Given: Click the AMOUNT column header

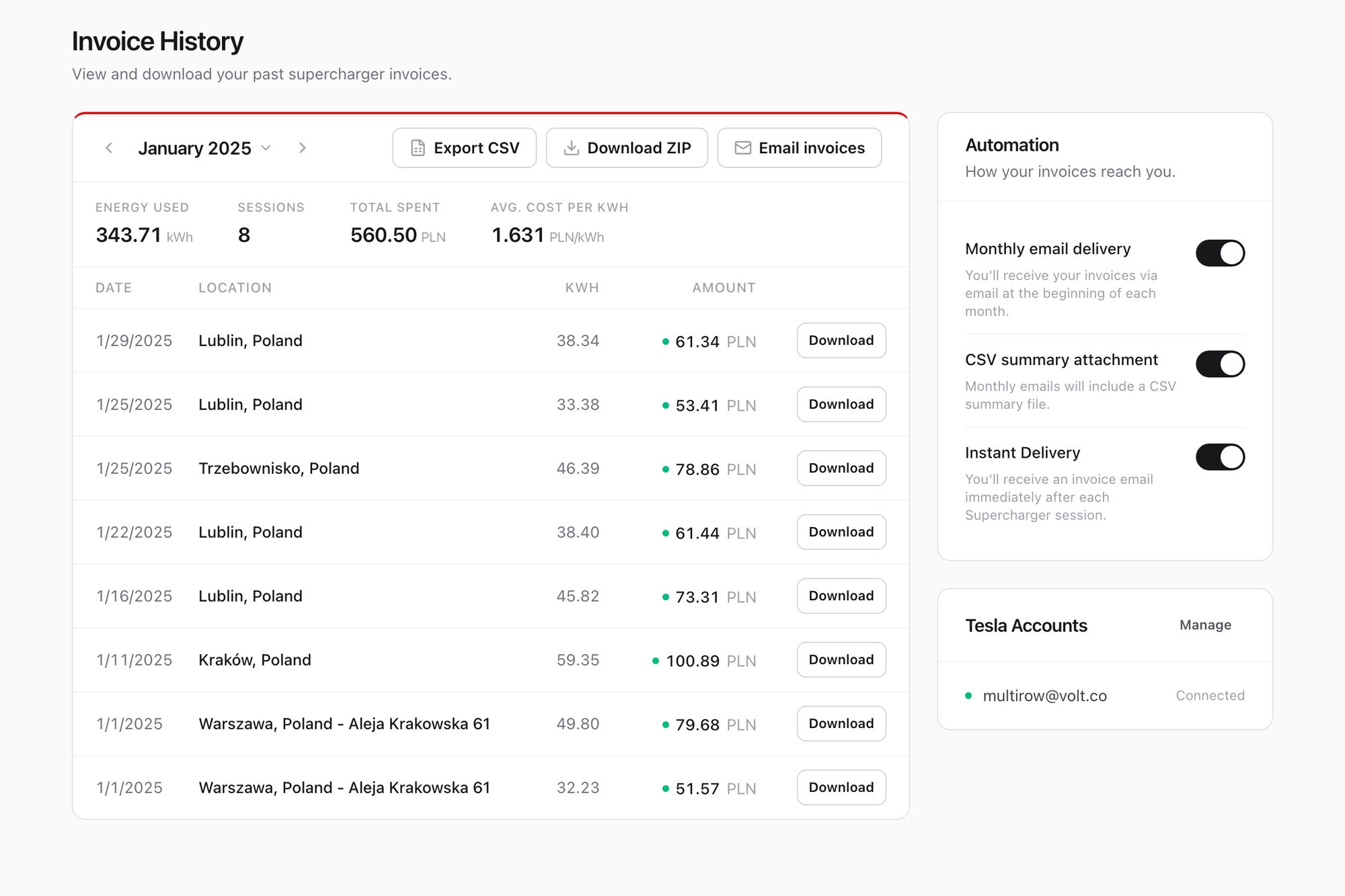Looking at the screenshot, I should (724, 288).
